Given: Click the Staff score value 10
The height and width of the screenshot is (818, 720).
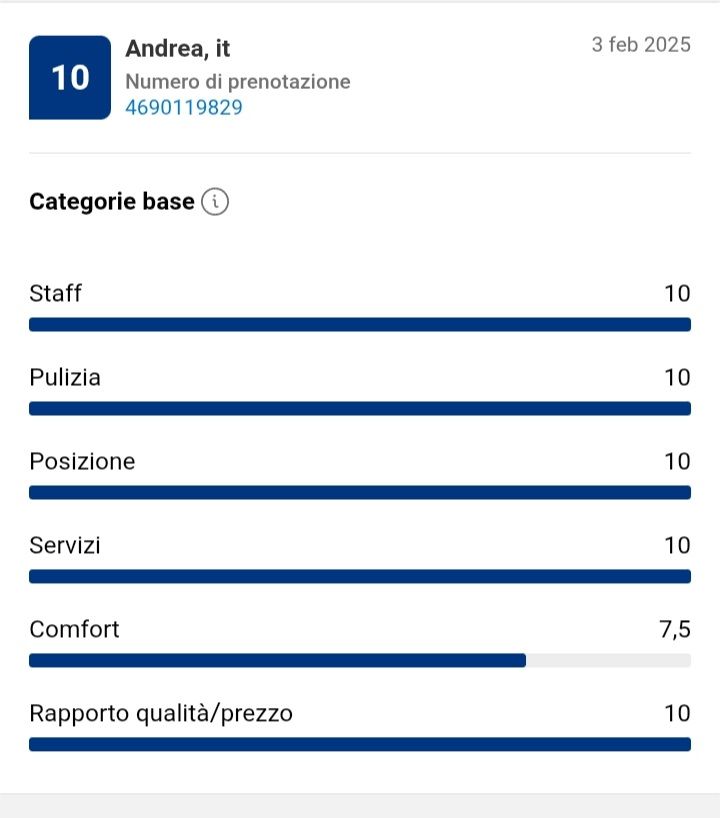Looking at the screenshot, I should (677, 293).
